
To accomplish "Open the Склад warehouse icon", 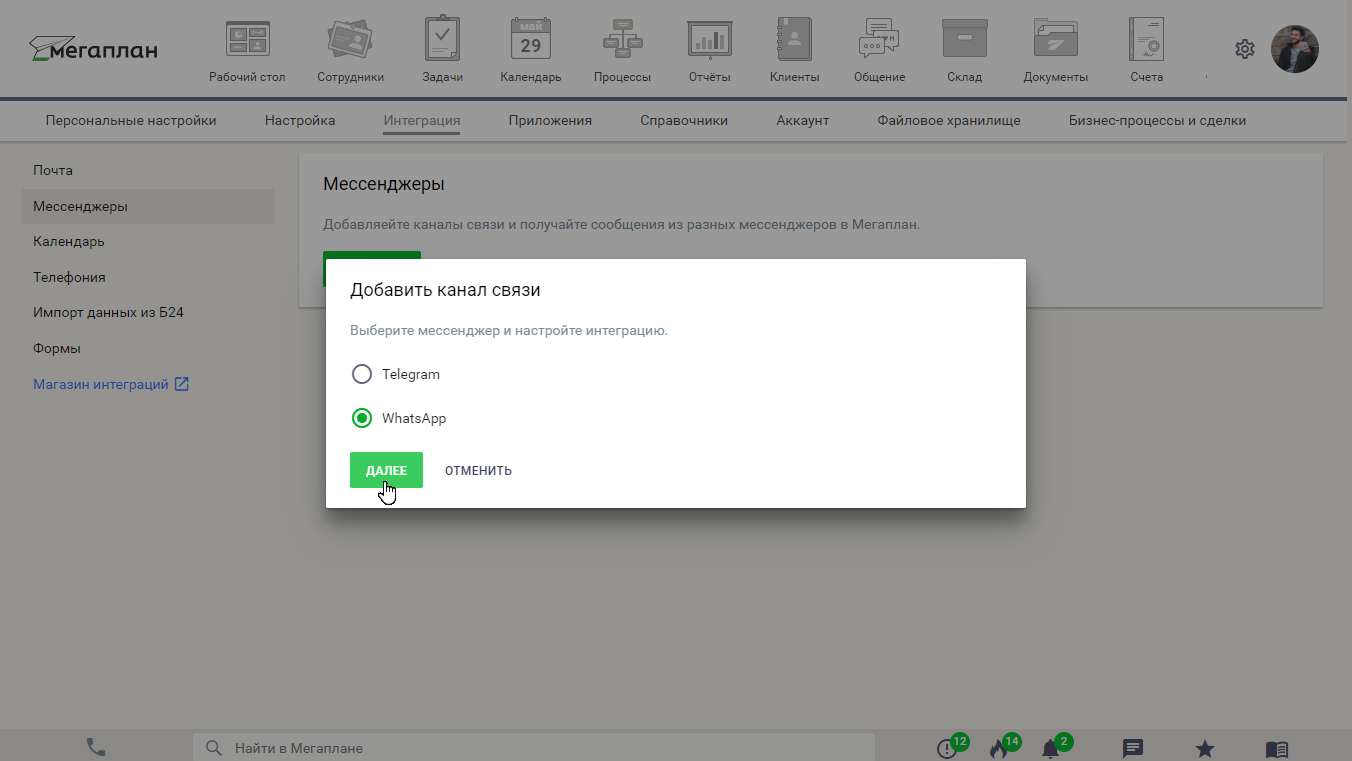I will (964, 40).
